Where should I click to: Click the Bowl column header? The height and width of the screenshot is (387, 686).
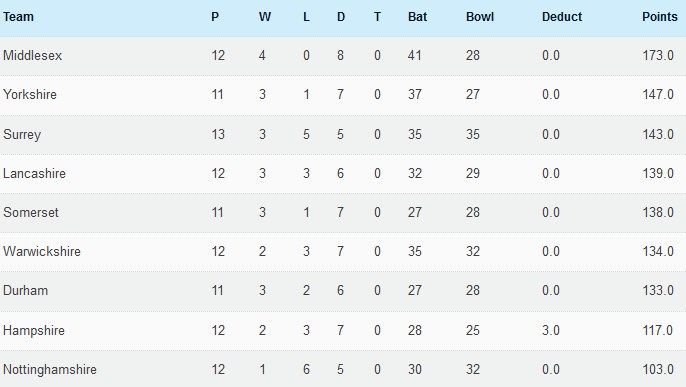click(x=480, y=17)
